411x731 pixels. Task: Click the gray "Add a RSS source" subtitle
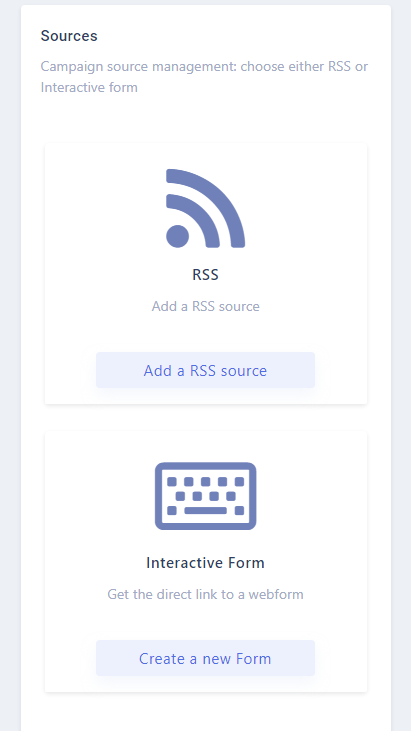tap(206, 306)
